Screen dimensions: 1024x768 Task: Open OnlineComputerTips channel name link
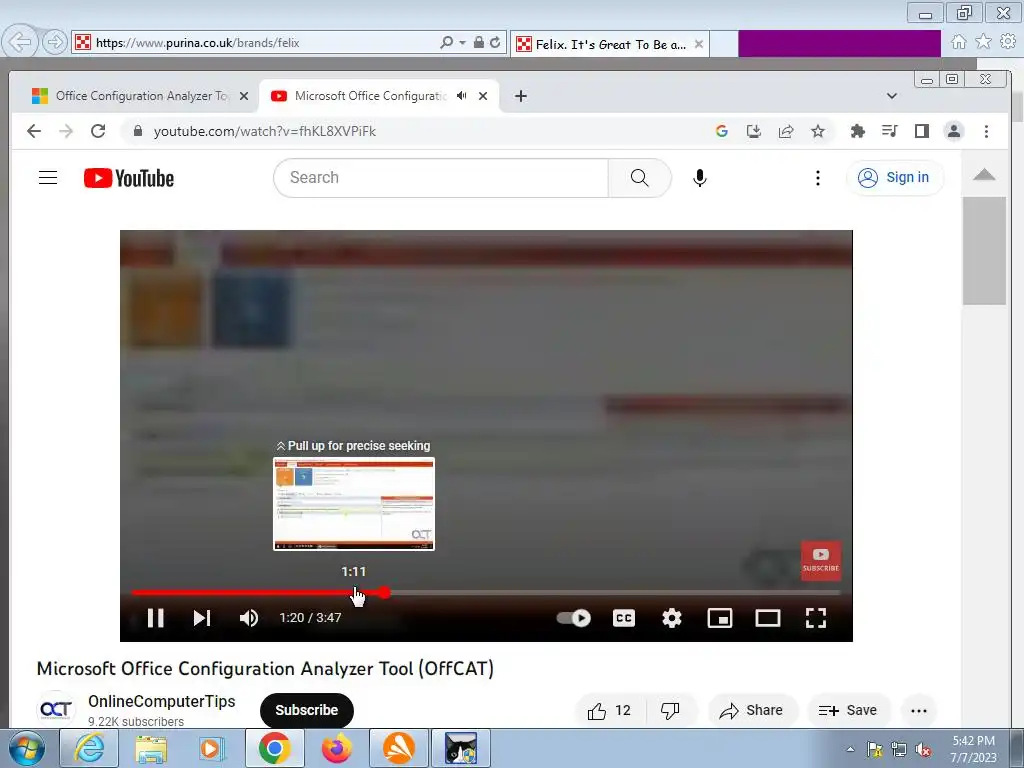pyautogui.click(x=162, y=701)
